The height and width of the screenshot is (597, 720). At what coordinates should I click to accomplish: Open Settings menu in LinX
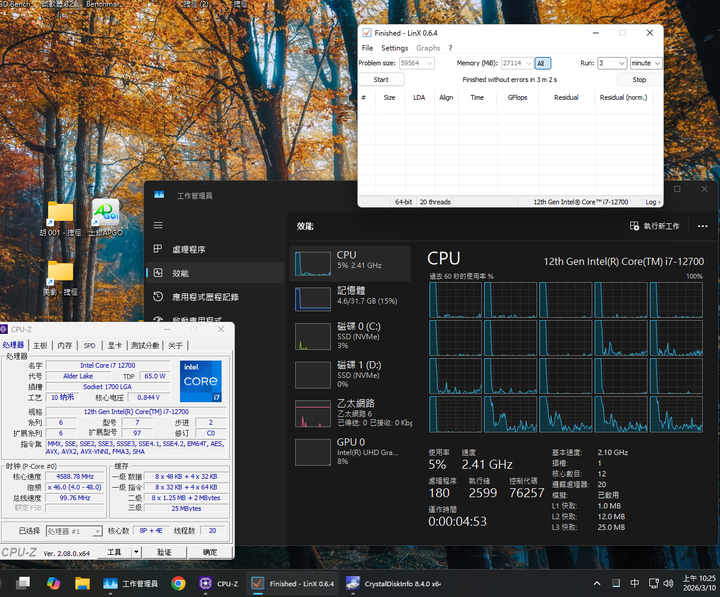394,48
